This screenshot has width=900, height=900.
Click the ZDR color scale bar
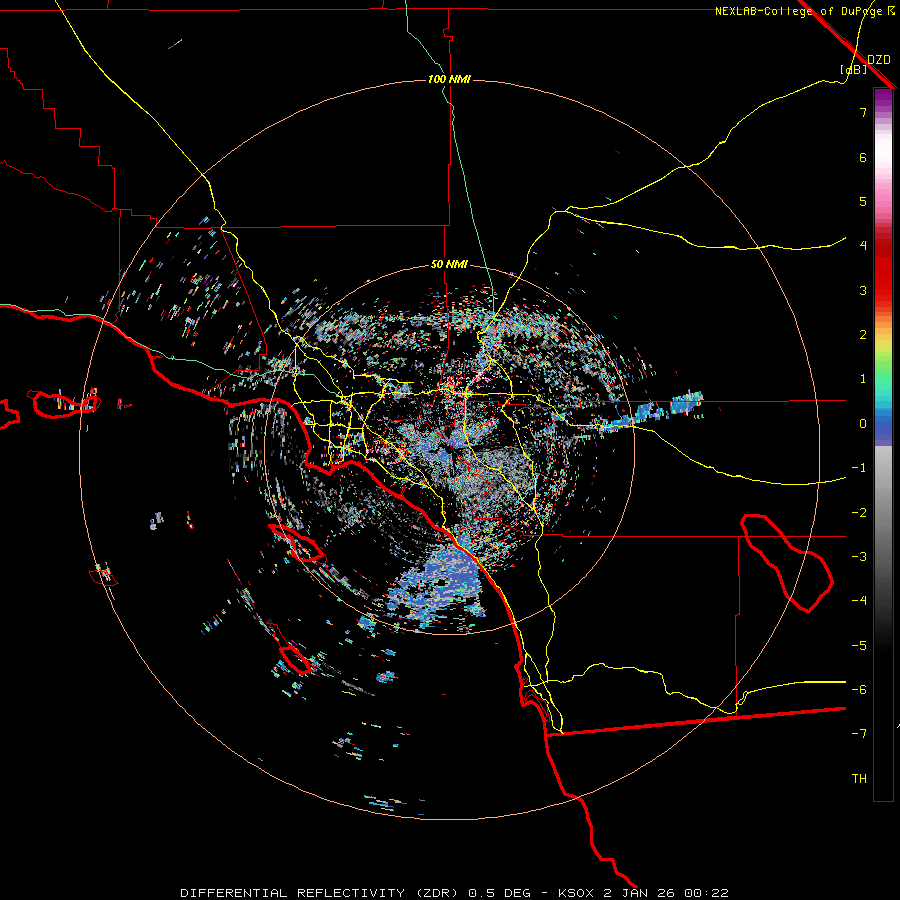tap(883, 444)
